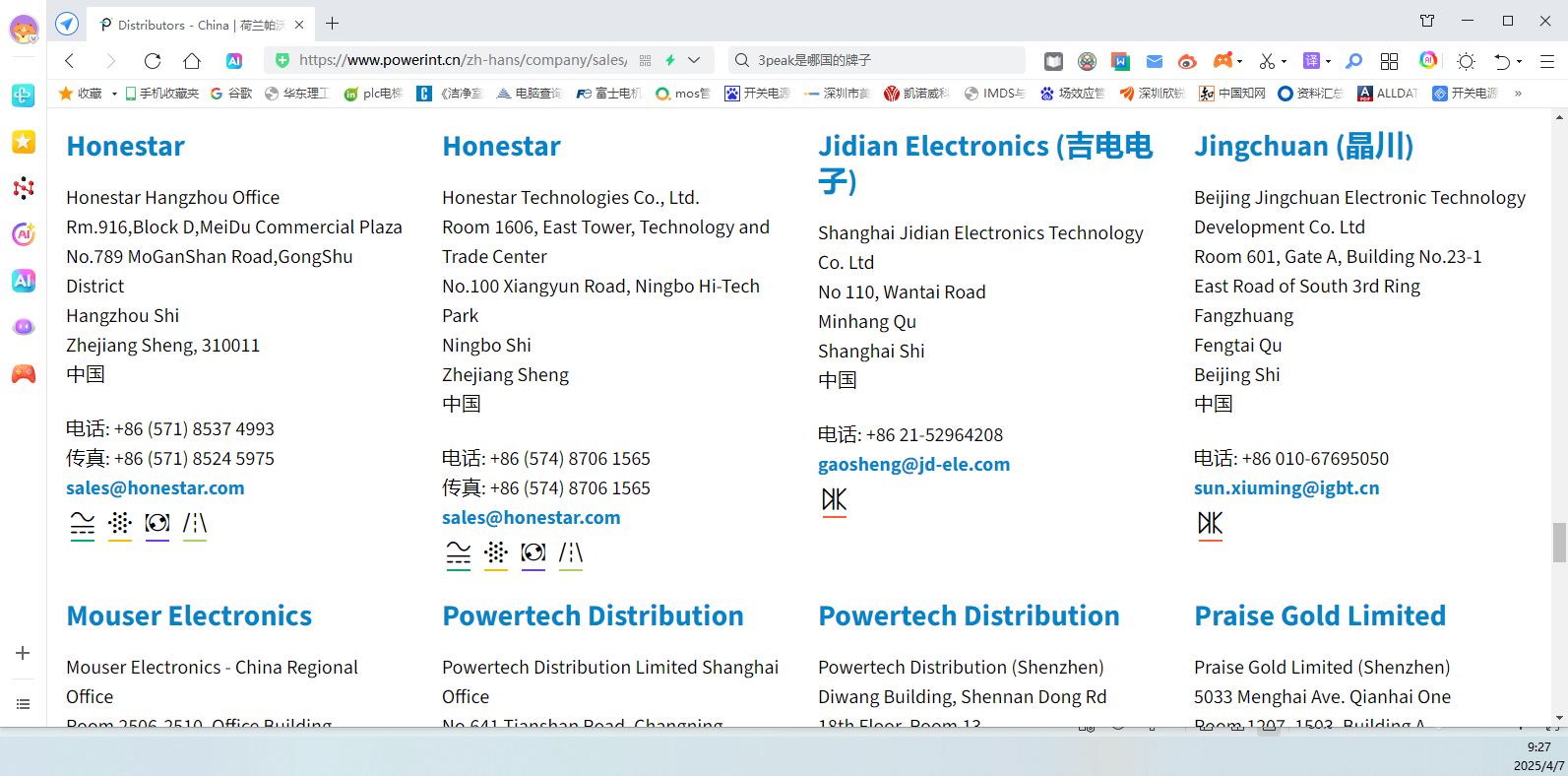Expand the screenshot scissors dropdown arrow
The image size is (1568, 776).
1284,62
